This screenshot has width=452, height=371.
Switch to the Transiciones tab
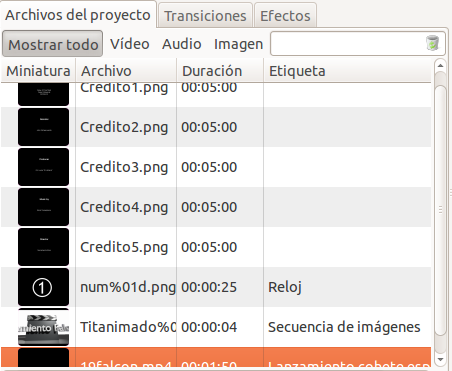[205, 16]
